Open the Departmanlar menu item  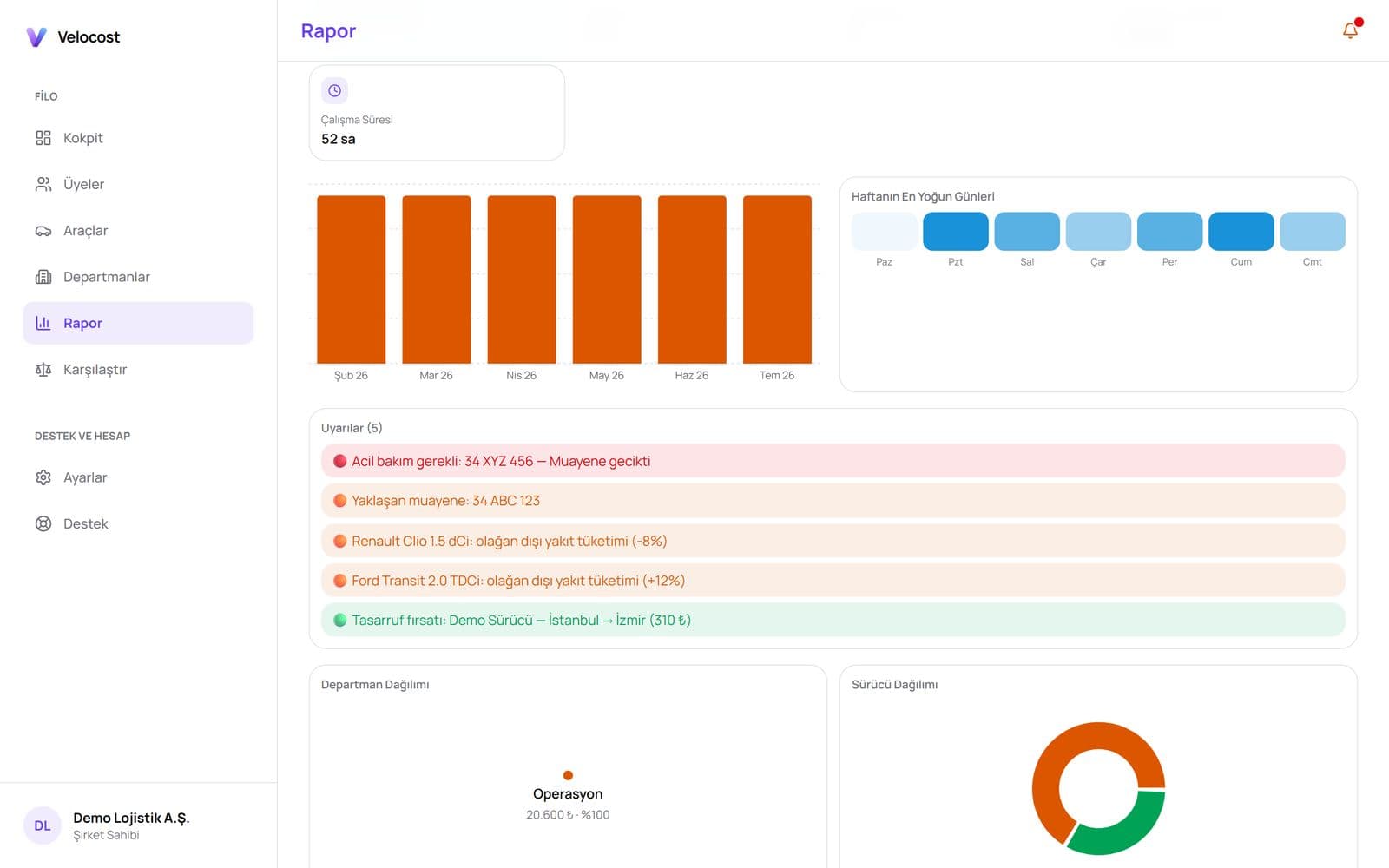(x=138, y=277)
